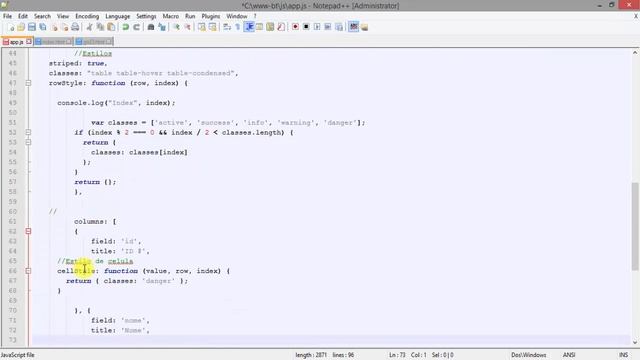Click the Close document toolbar icon

point(54,27)
